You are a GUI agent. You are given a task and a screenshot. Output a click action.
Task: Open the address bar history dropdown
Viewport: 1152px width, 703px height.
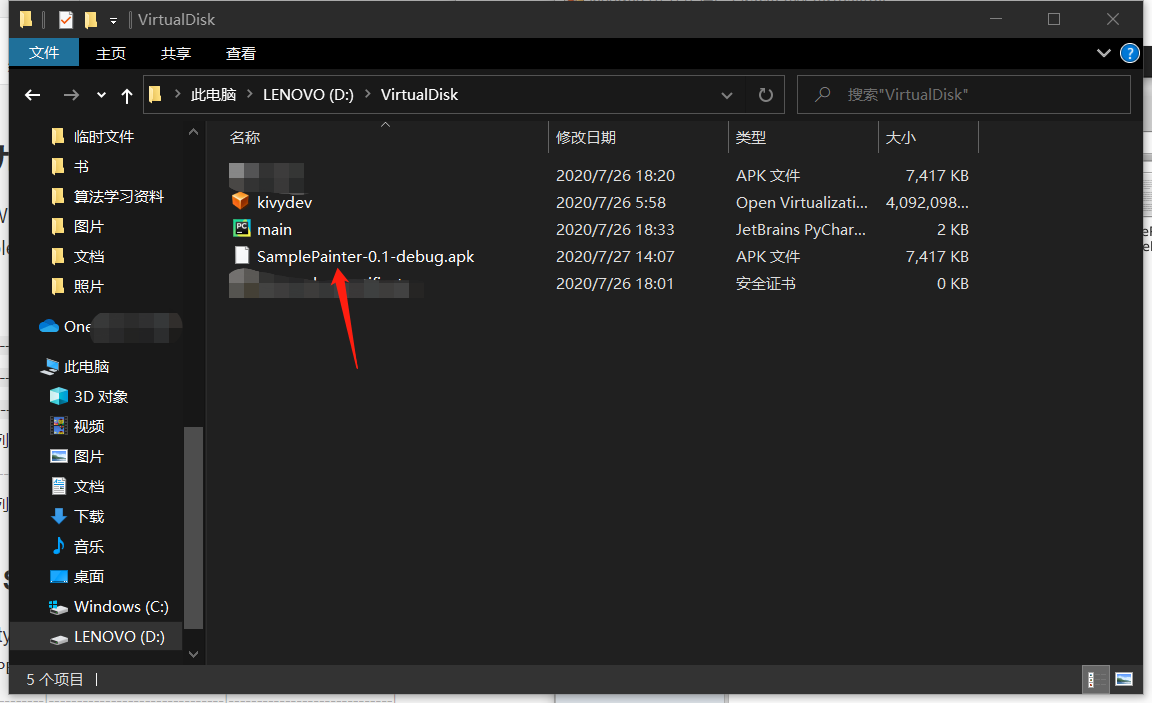(x=727, y=95)
